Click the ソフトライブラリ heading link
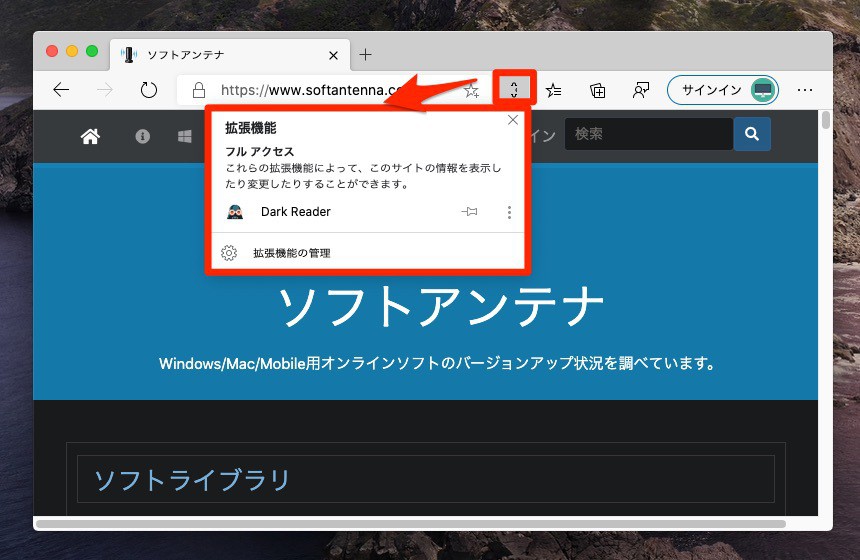 point(192,480)
